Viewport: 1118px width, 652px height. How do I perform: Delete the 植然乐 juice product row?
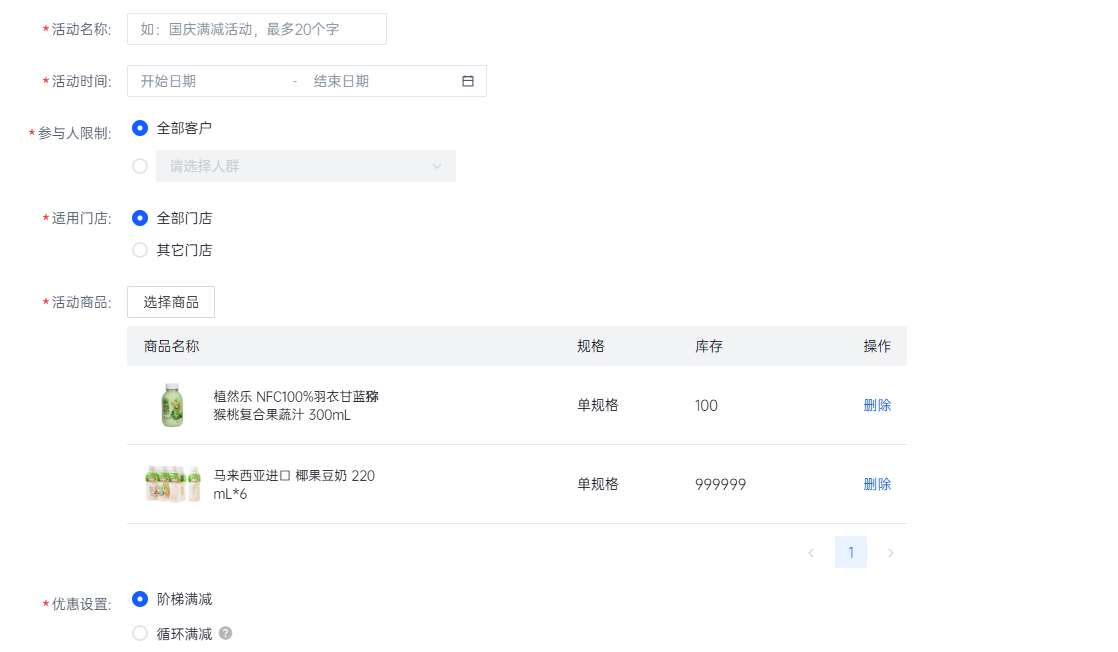(x=877, y=405)
